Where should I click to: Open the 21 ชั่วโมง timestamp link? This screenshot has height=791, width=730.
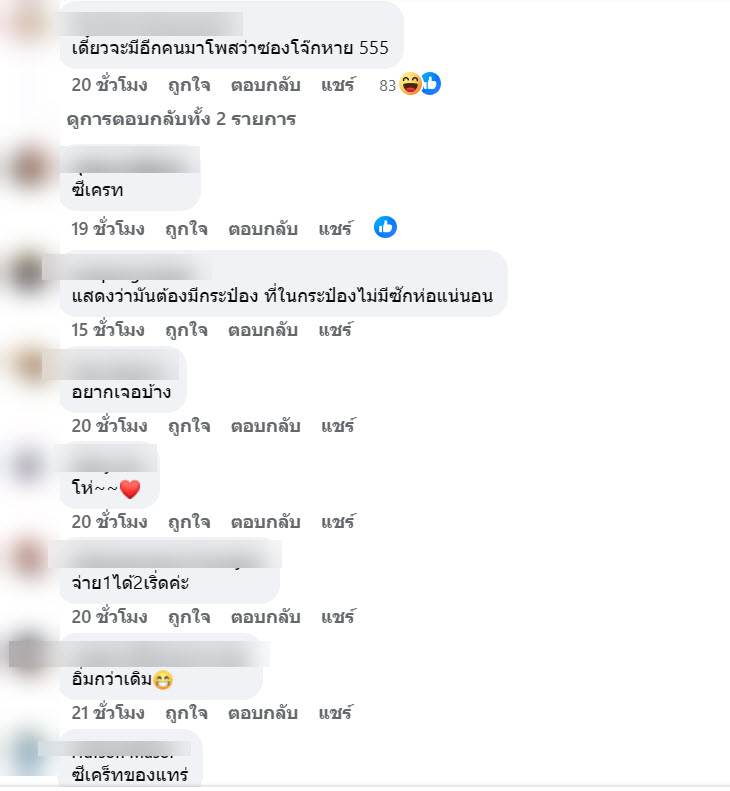tap(108, 713)
